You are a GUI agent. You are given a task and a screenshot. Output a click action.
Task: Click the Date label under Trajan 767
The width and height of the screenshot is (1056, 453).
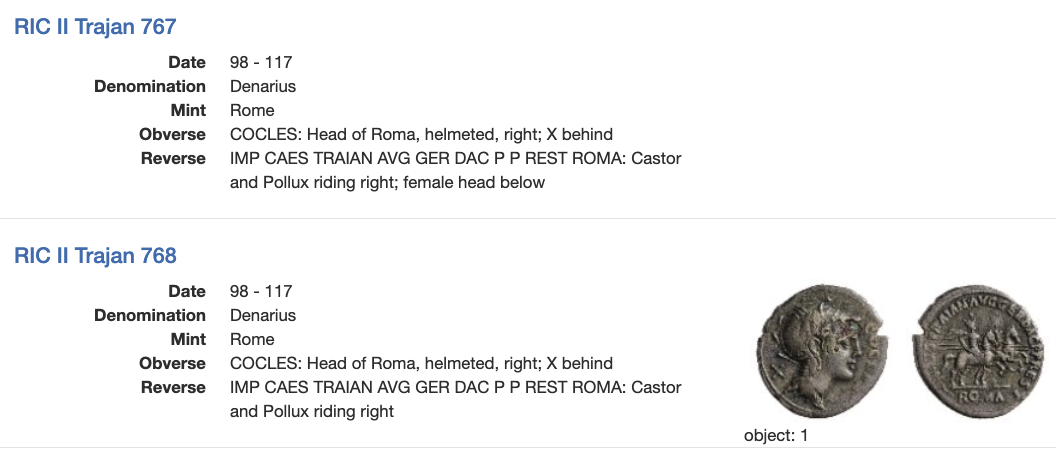(x=187, y=62)
